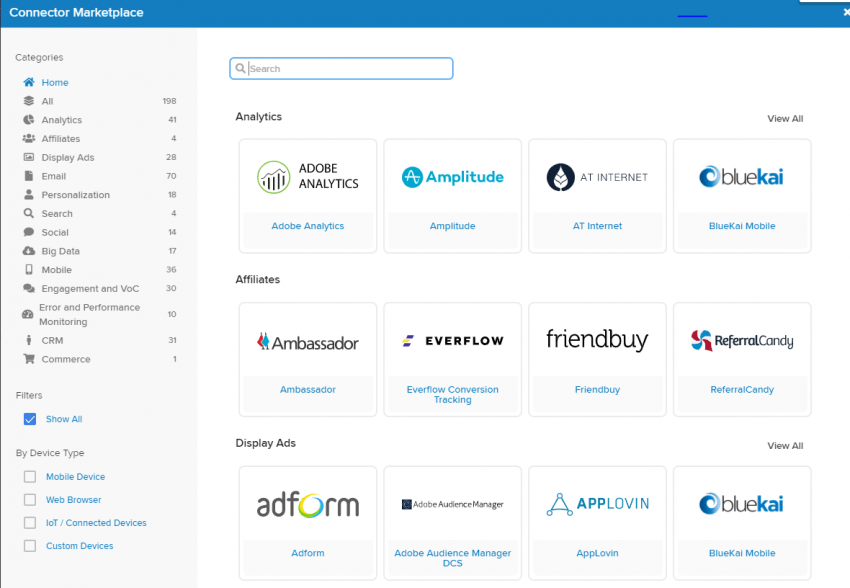Open the Amplitude connector tile
The width and height of the screenshot is (850, 588).
pyautogui.click(x=453, y=195)
